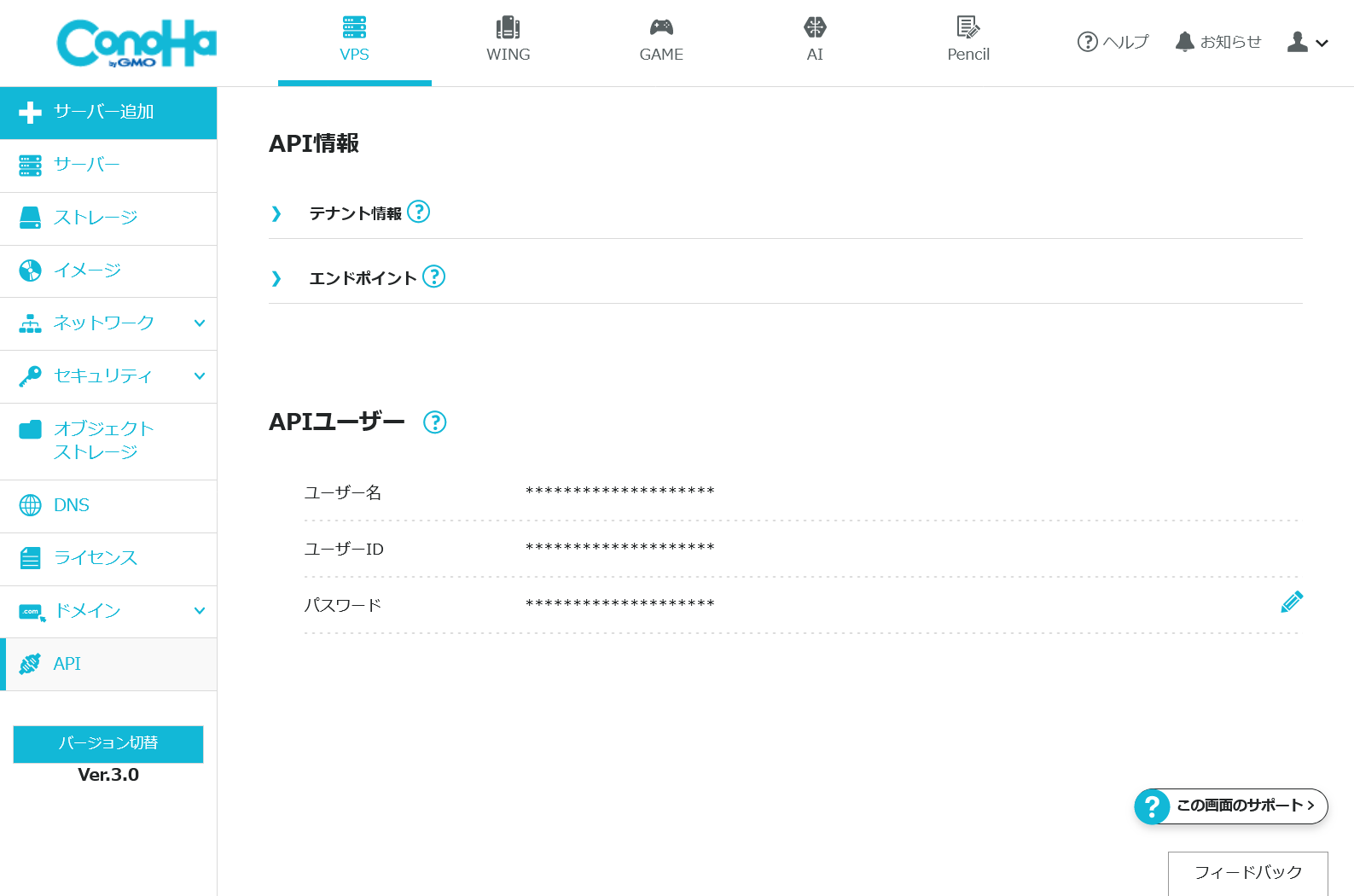Switch to the Pencil tab

(968, 43)
